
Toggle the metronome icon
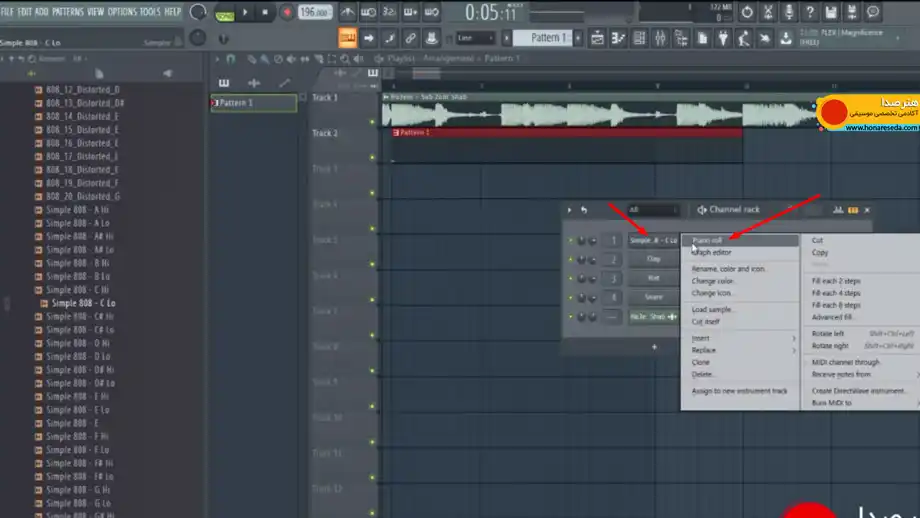point(347,12)
